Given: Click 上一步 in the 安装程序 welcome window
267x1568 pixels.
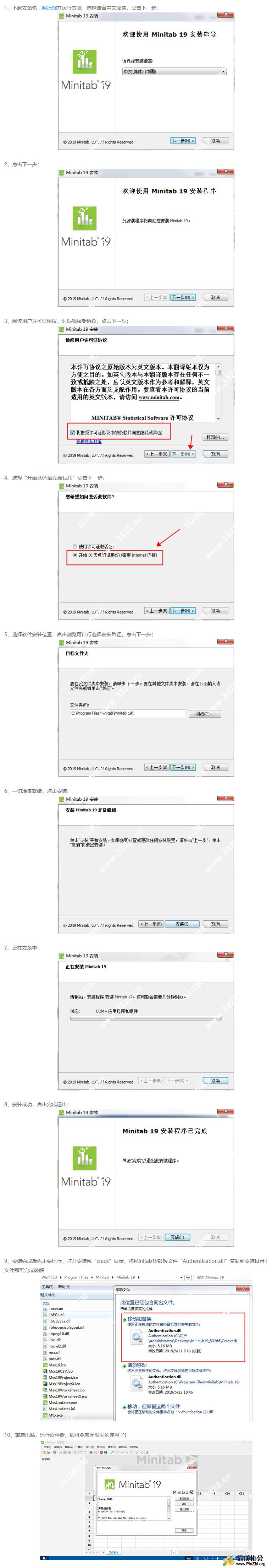Looking at the screenshot, I should point(157,297).
